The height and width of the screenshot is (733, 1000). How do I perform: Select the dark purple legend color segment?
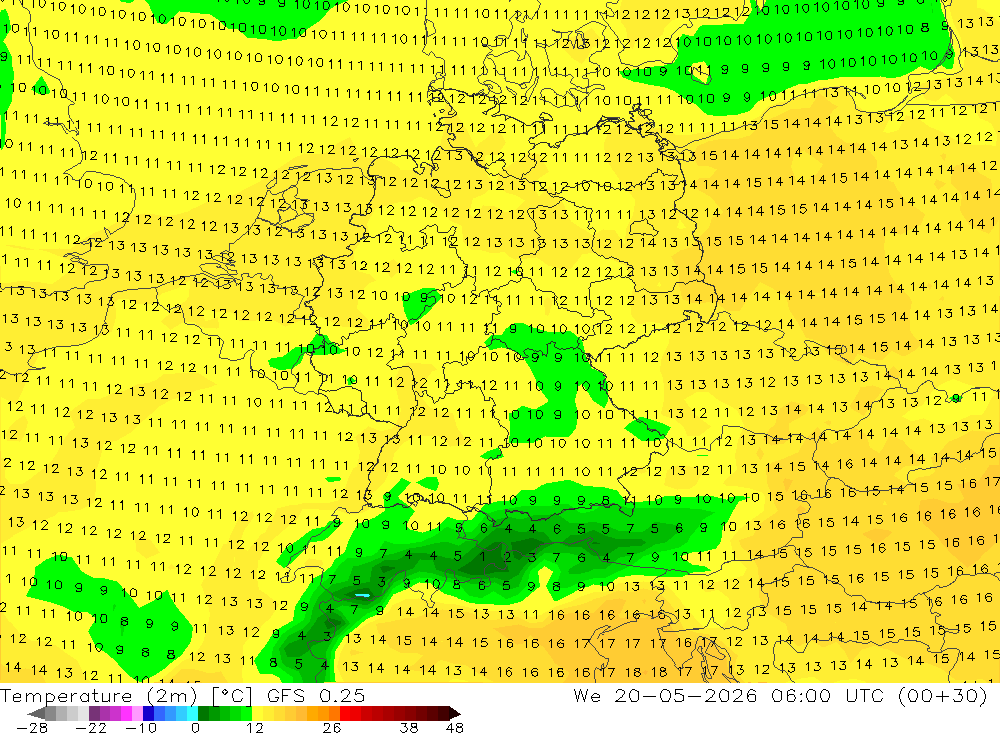point(94,714)
